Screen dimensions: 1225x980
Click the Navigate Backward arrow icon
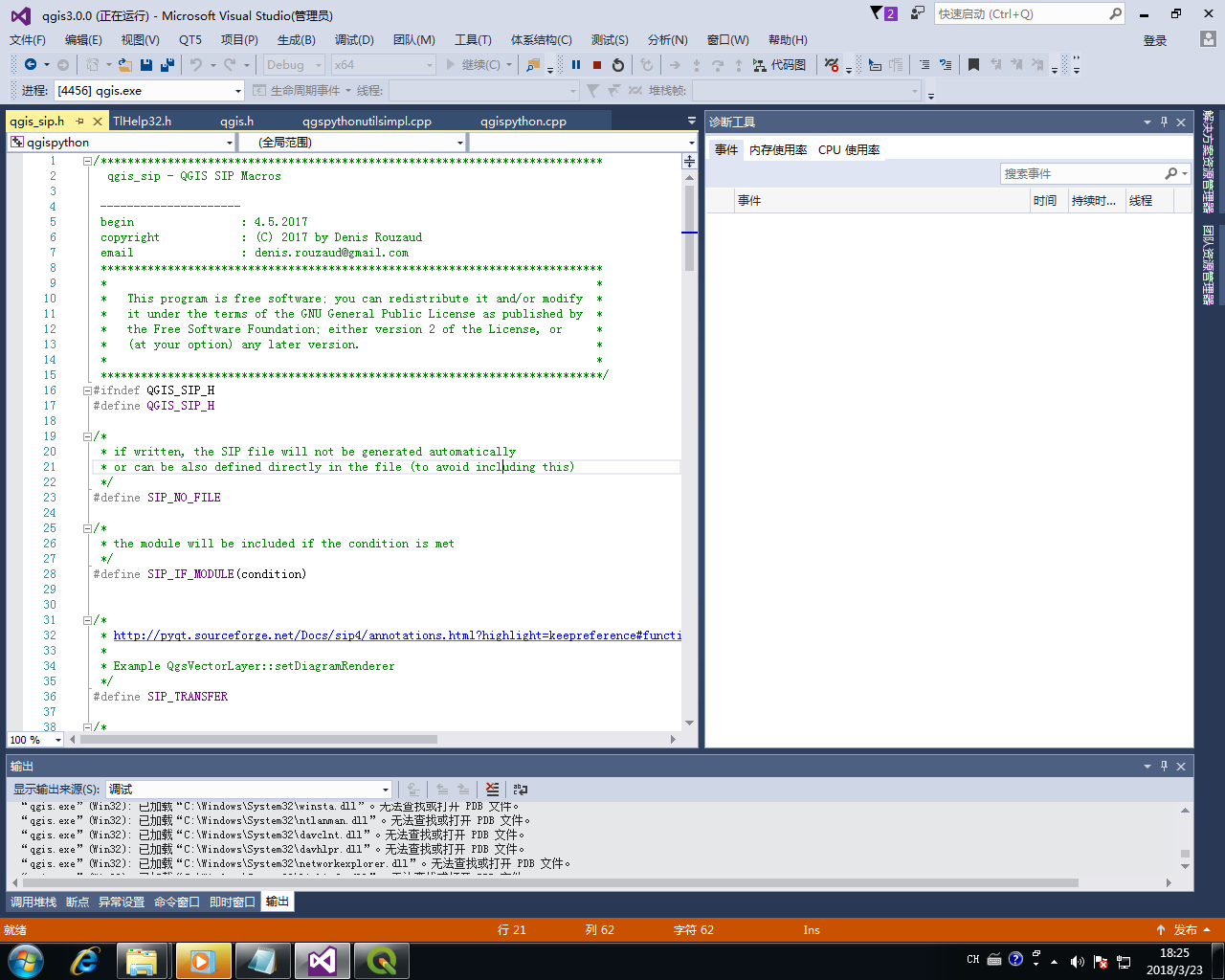pos(31,64)
